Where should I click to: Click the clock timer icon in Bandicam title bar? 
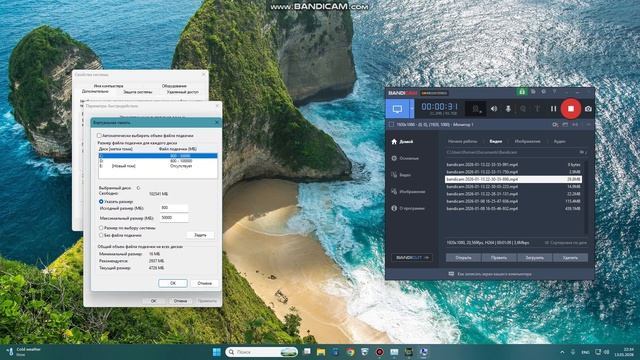click(x=544, y=92)
